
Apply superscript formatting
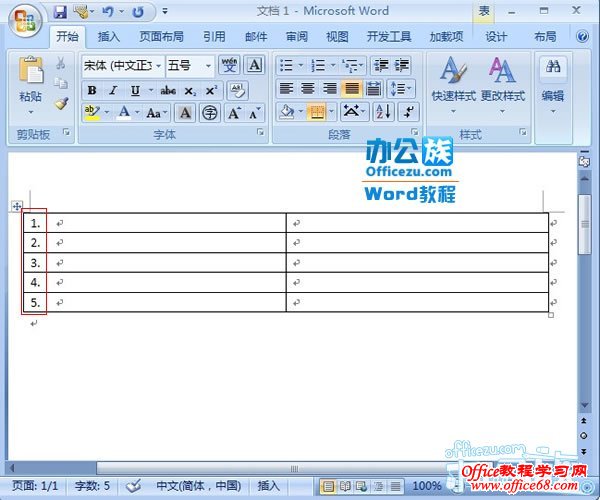(x=211, y=91)
